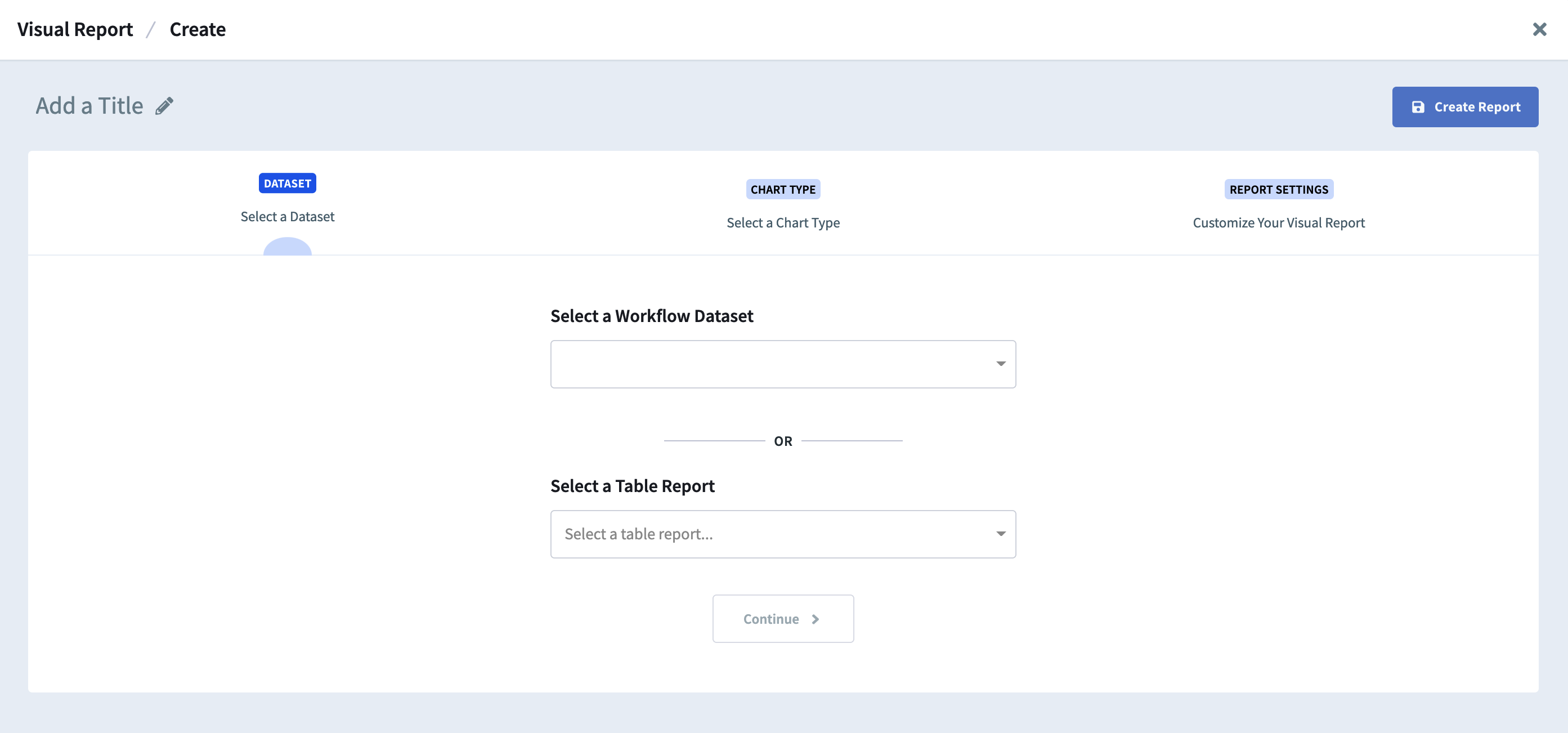Screen dimensions: 1568x733
Task: Click the pencil icon to edit the title
Action: click(163, 105)
